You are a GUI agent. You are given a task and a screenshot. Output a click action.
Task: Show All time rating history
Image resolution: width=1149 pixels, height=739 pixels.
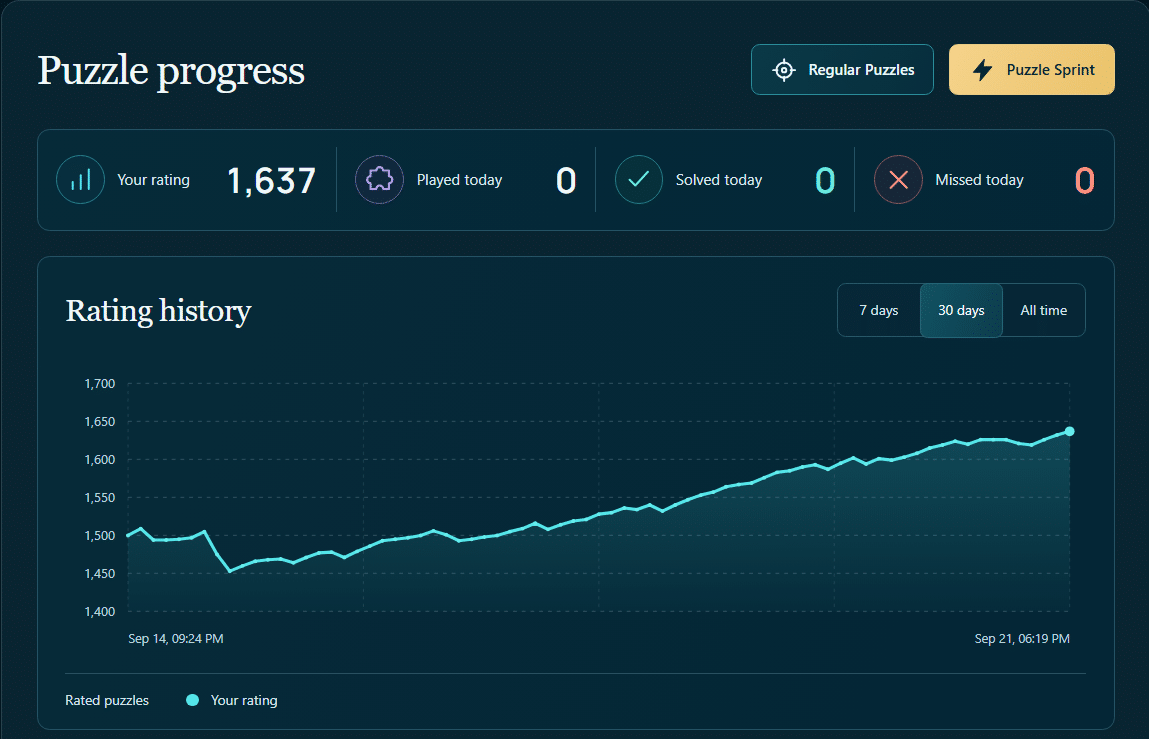[1043, 310]
